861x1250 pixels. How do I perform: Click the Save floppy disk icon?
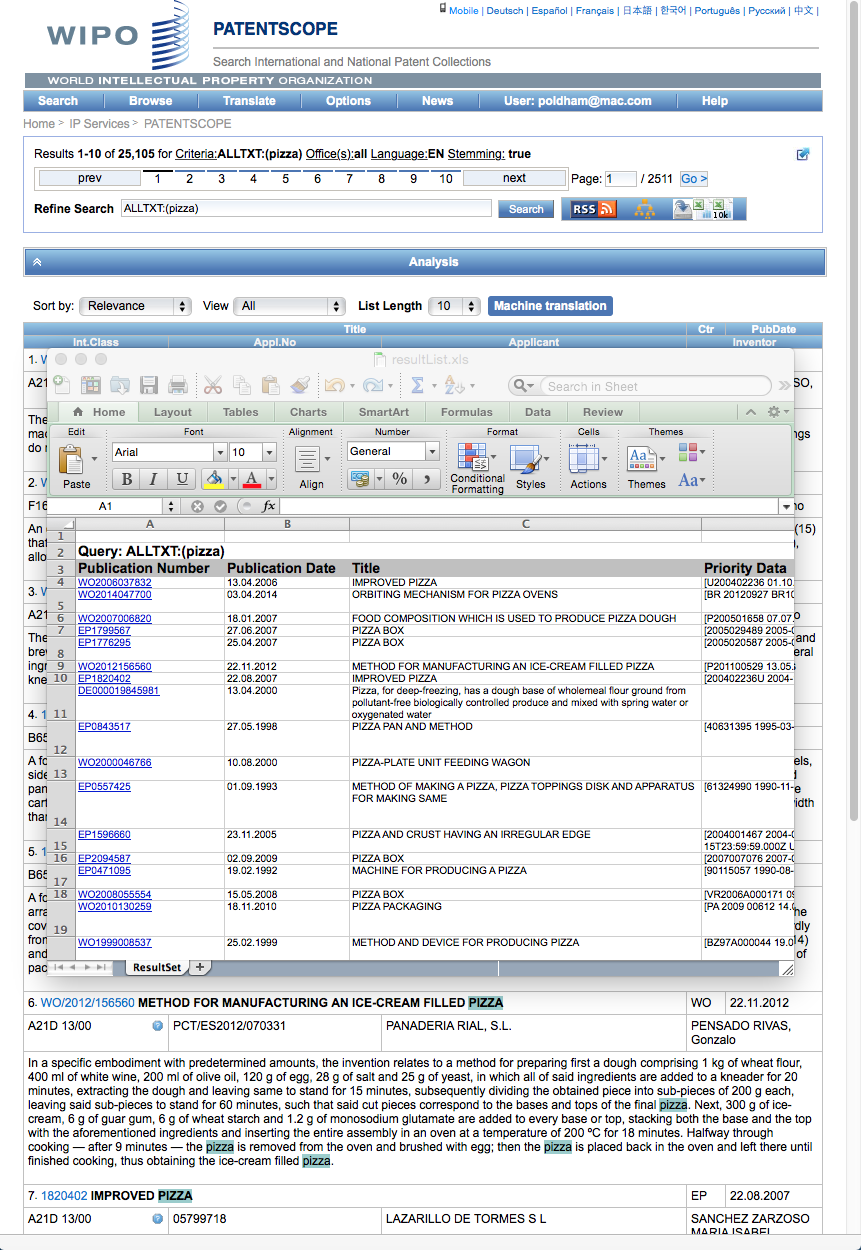tap(149, 385)
